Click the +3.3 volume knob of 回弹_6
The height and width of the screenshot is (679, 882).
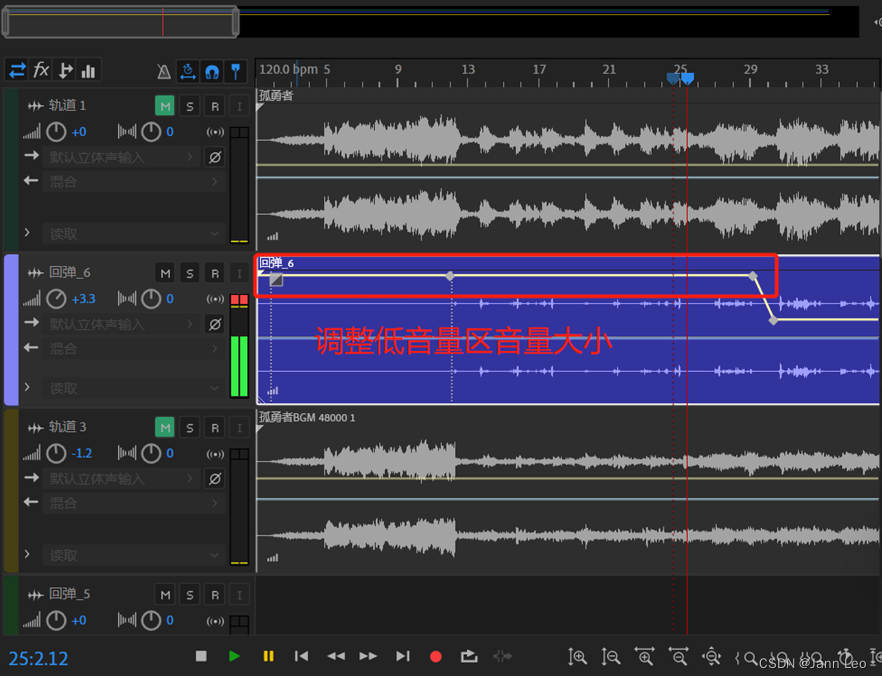[x=56, y=299]
